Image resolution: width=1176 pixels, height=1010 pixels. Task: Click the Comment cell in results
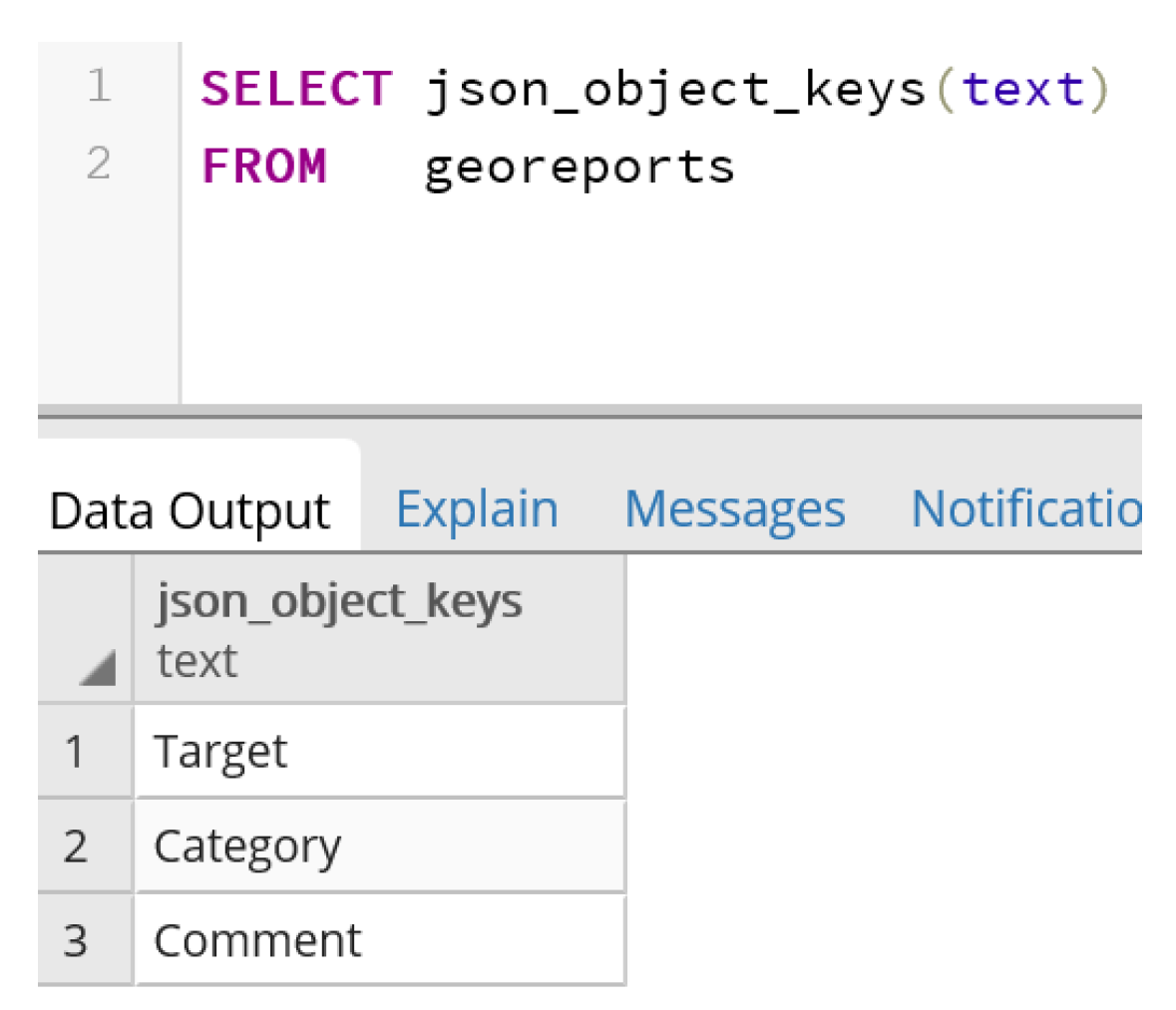point(379,940)
